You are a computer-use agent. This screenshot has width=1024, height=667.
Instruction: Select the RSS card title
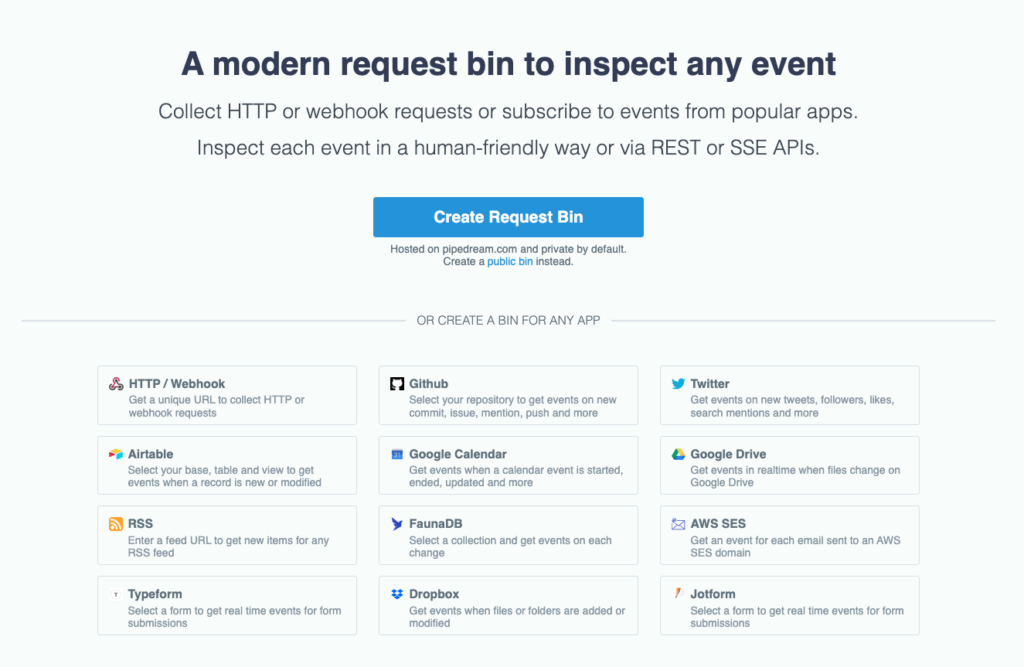point(140,524)
